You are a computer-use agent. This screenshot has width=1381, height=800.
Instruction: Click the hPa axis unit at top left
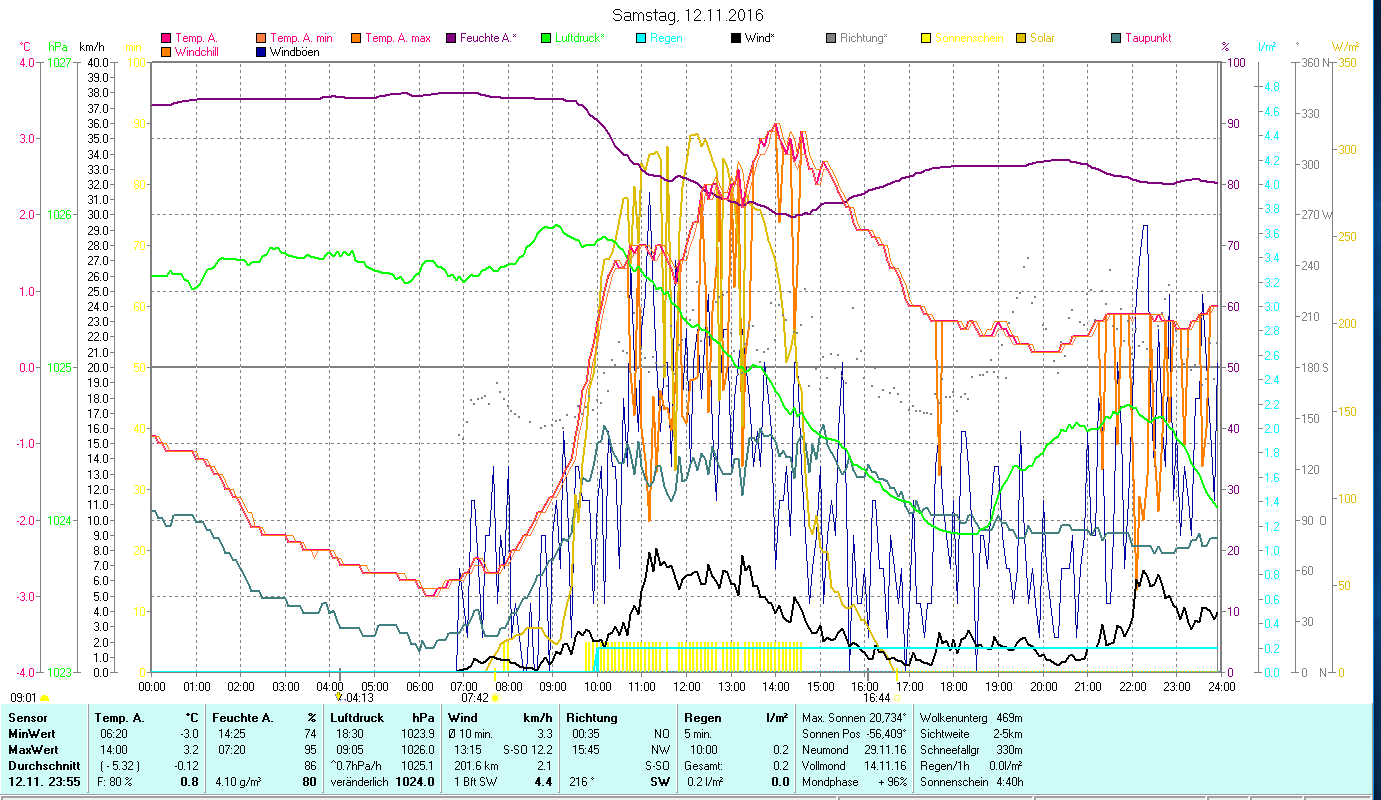coord(57,47)
